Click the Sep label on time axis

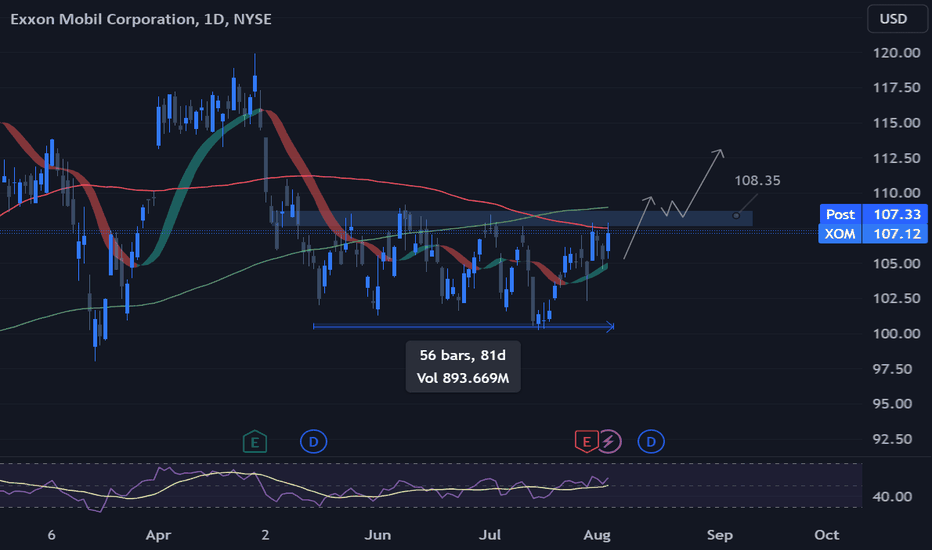pyautogui.click(x=719, y=535)
